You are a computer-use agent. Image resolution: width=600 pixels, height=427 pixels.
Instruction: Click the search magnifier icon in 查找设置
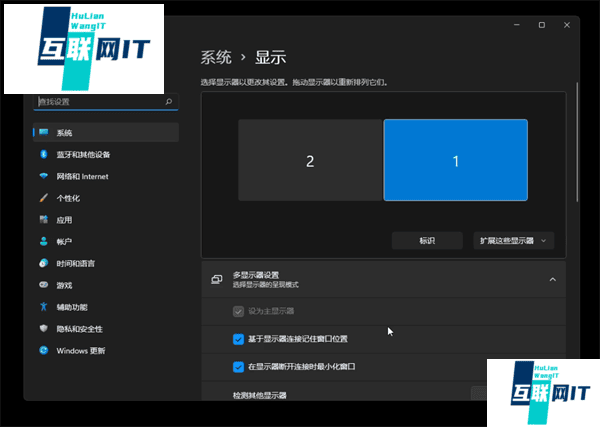tap(169, 102)
